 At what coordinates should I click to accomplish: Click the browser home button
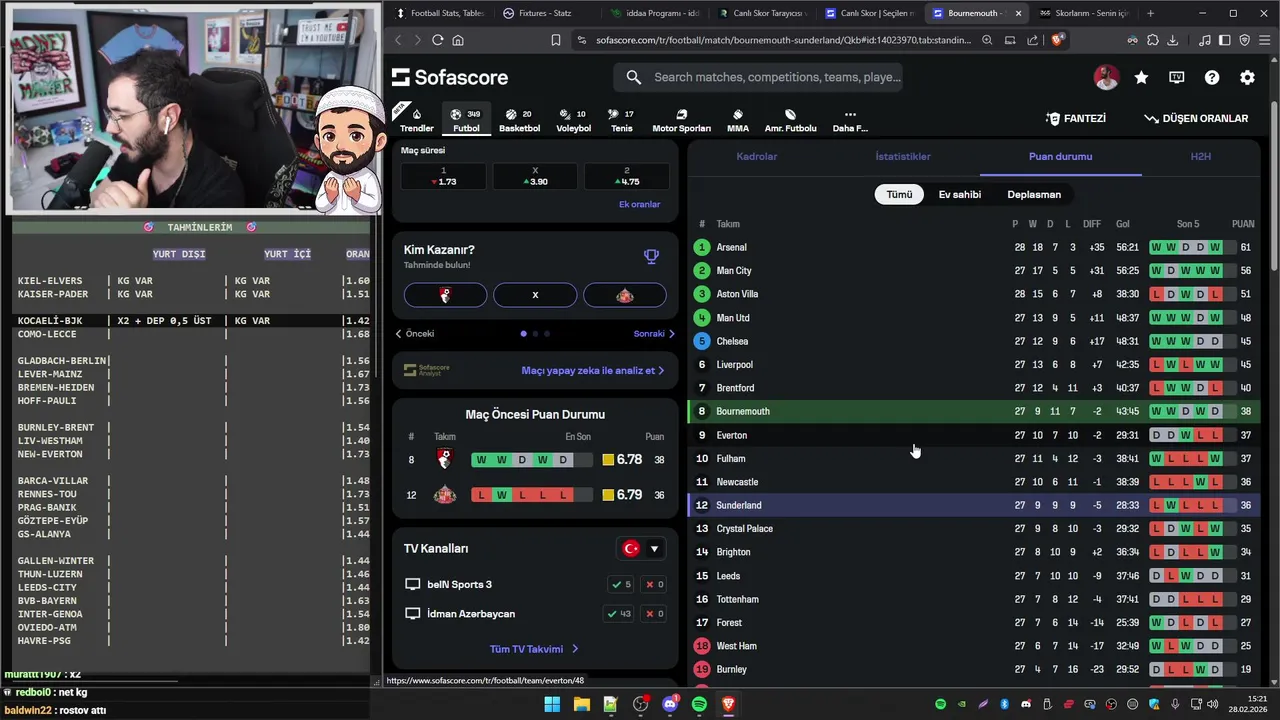pos(458,40)
